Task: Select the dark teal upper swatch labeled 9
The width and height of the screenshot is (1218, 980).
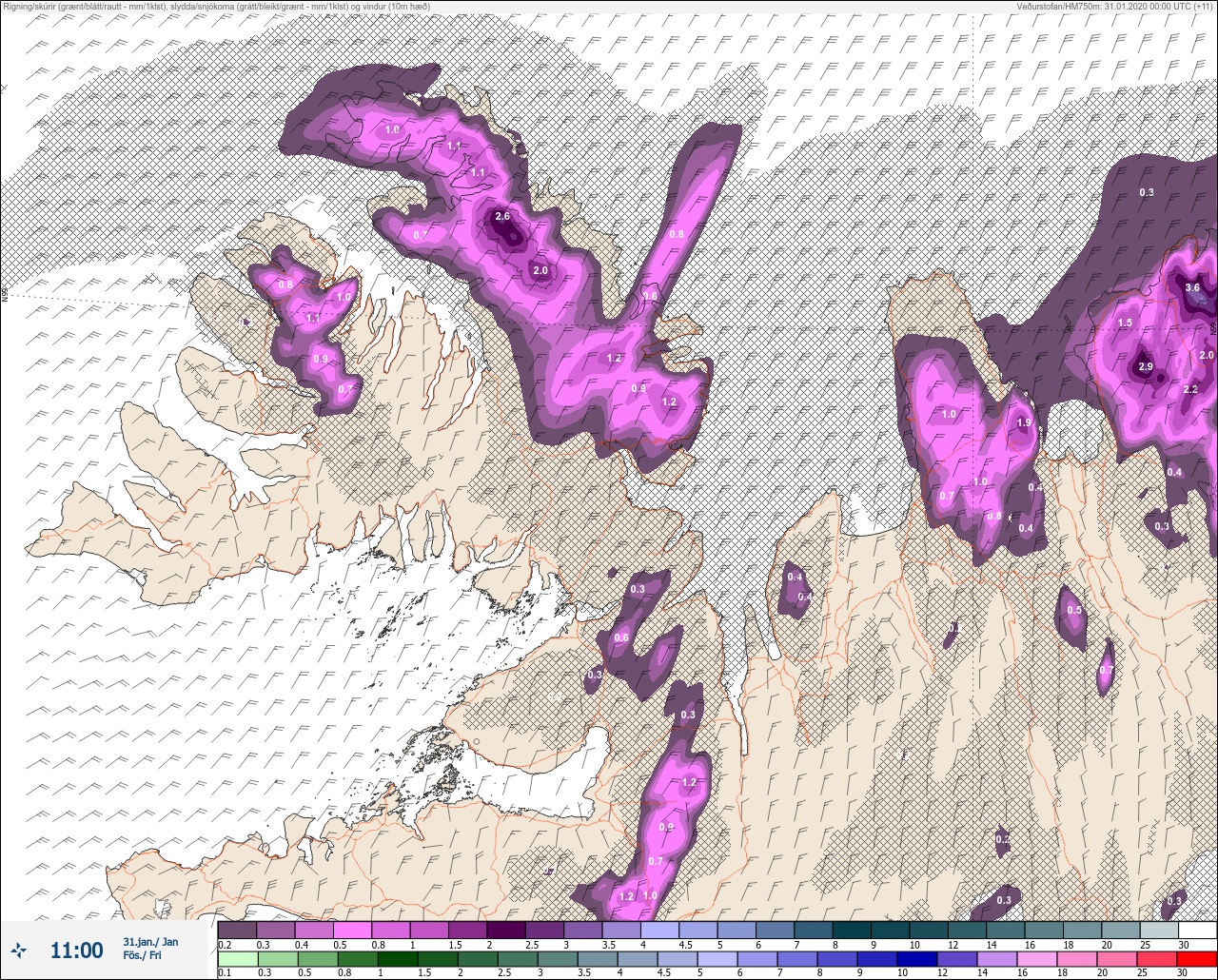Action: 890,930
